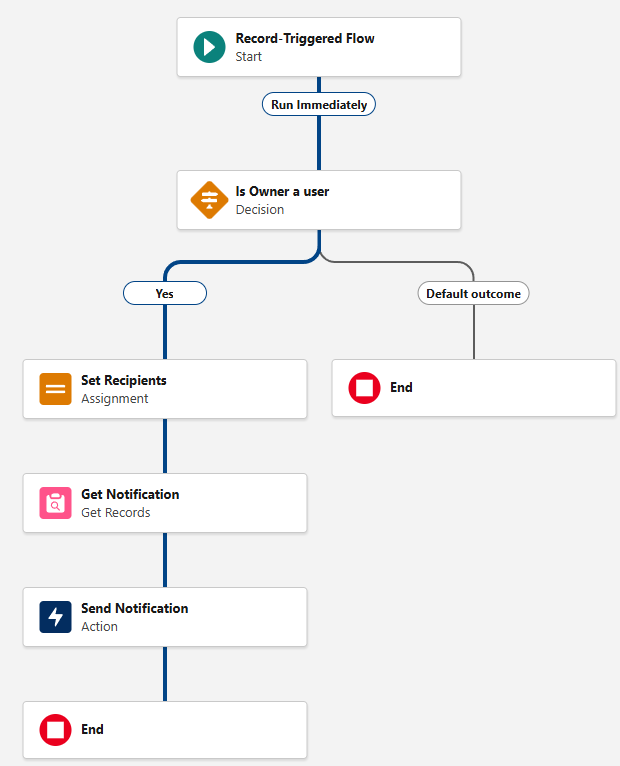Viewport: 620px width, 766px height.
Task: Click the Default outcome branch label
Action: pos(473,293)
